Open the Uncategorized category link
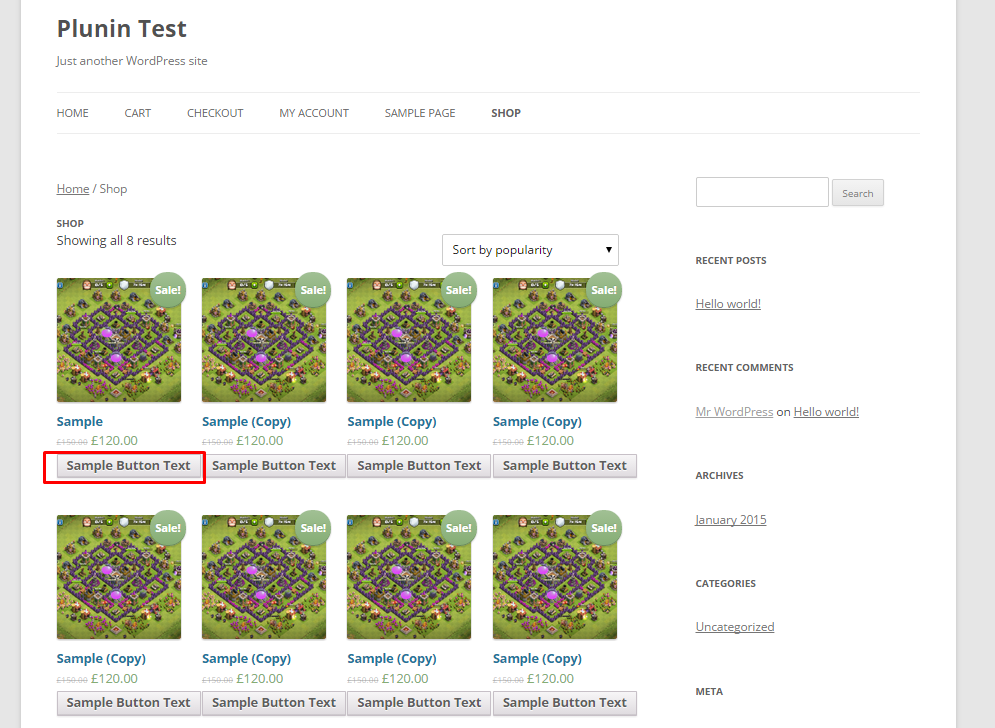This screenshot has width=995, height=728. pos(735,626)
